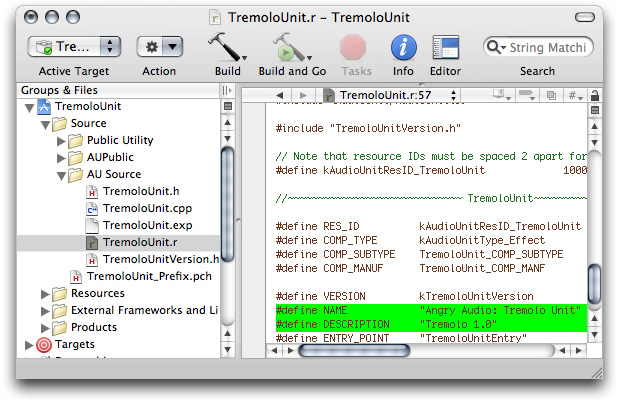Click the Editor toolbar icon
Screen dimensions: 619x405
[x=445, y=48]
